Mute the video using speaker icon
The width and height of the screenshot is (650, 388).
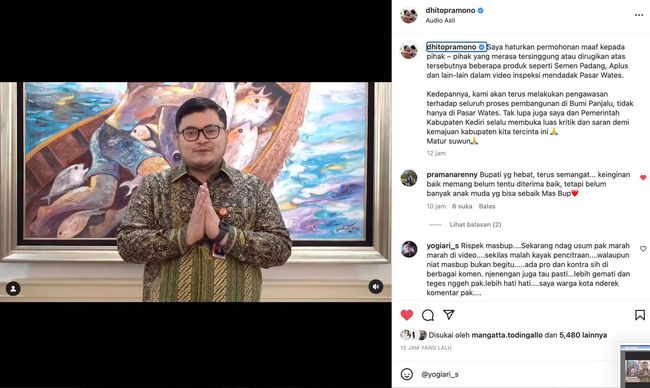(376, 286)
